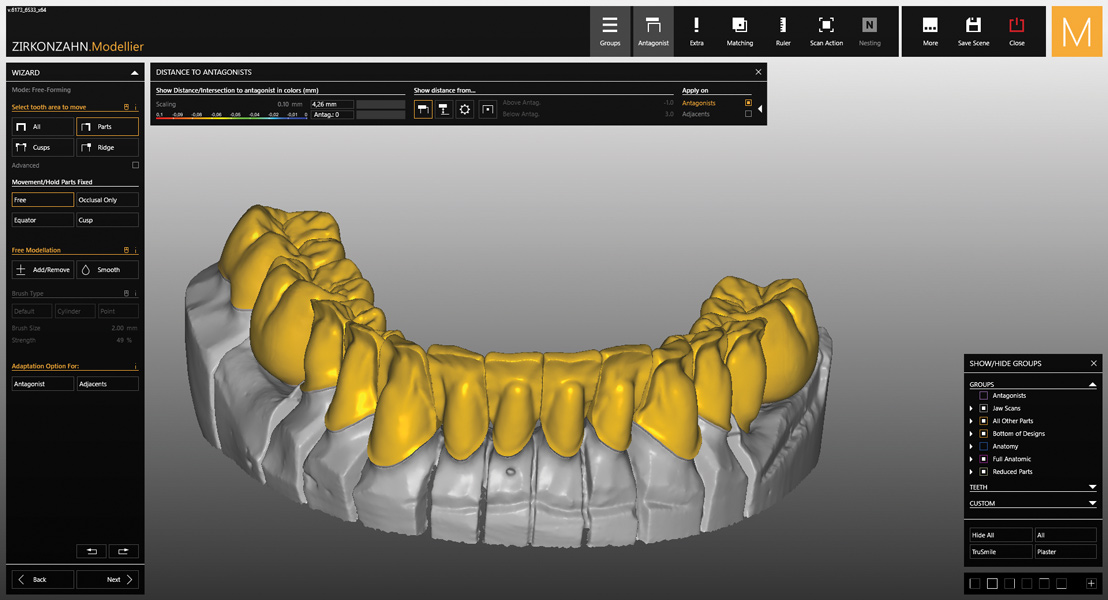Open the Groups panel from top toolbar
This screenshot has height=600, width=1108.
[x=610, y=31]
